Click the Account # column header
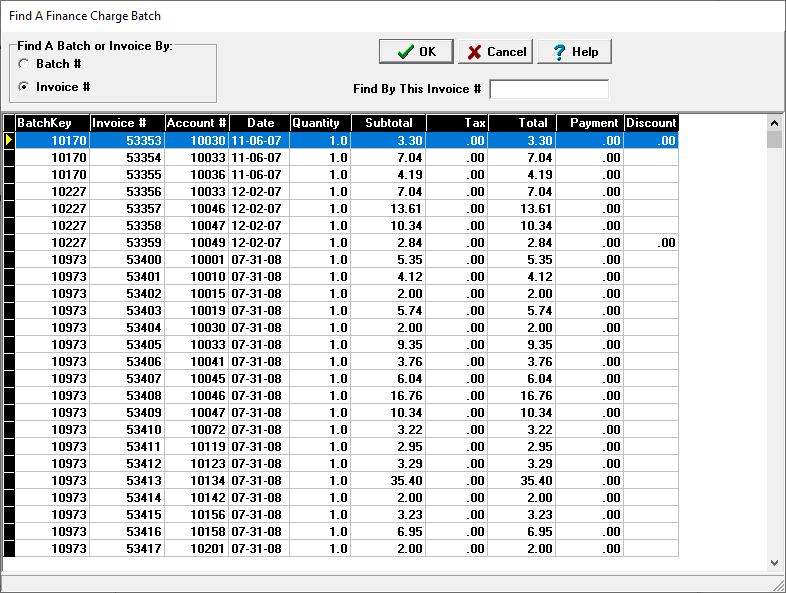 [x=197, y=123]
